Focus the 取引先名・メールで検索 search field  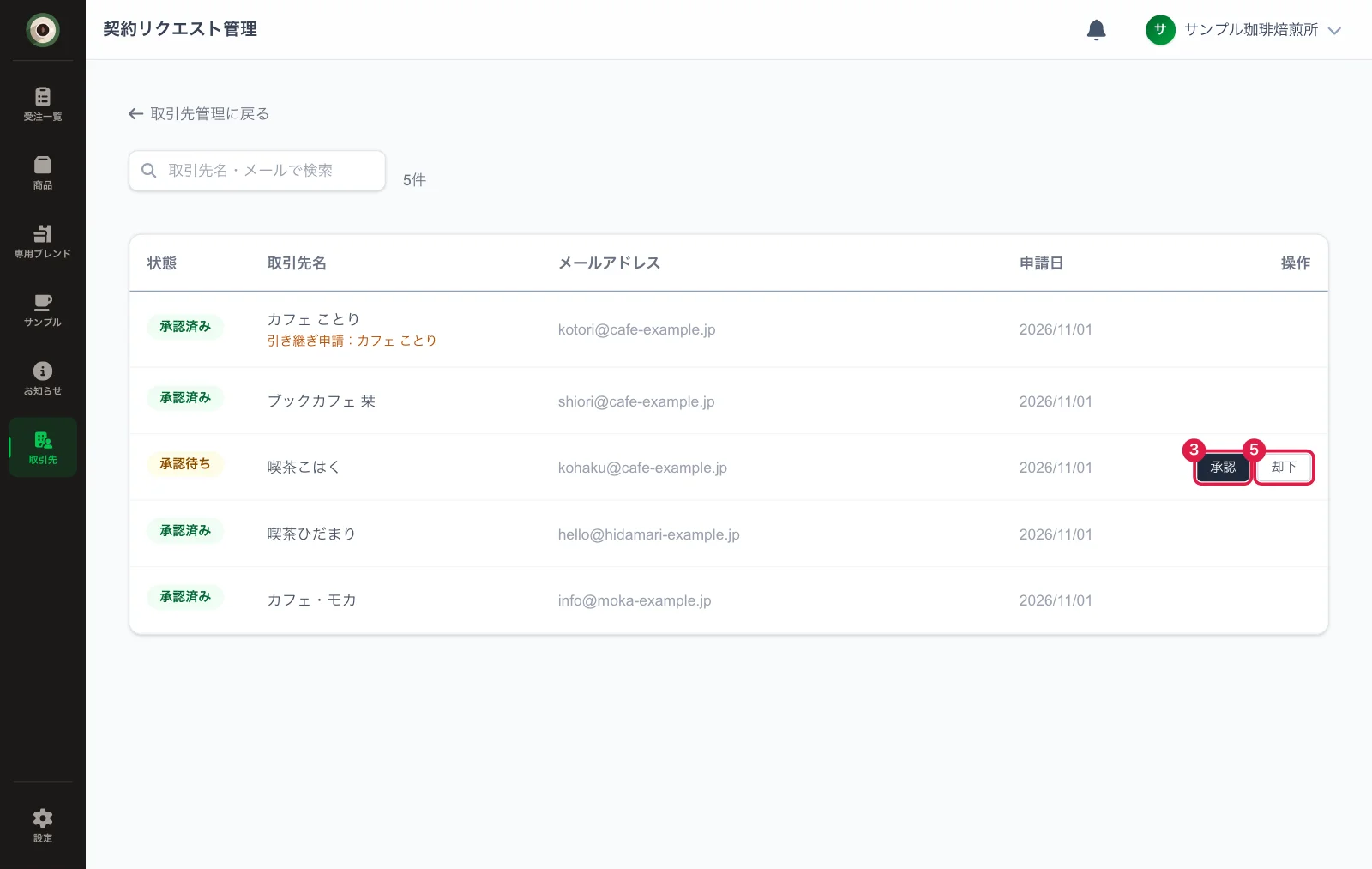coord(257,171)
